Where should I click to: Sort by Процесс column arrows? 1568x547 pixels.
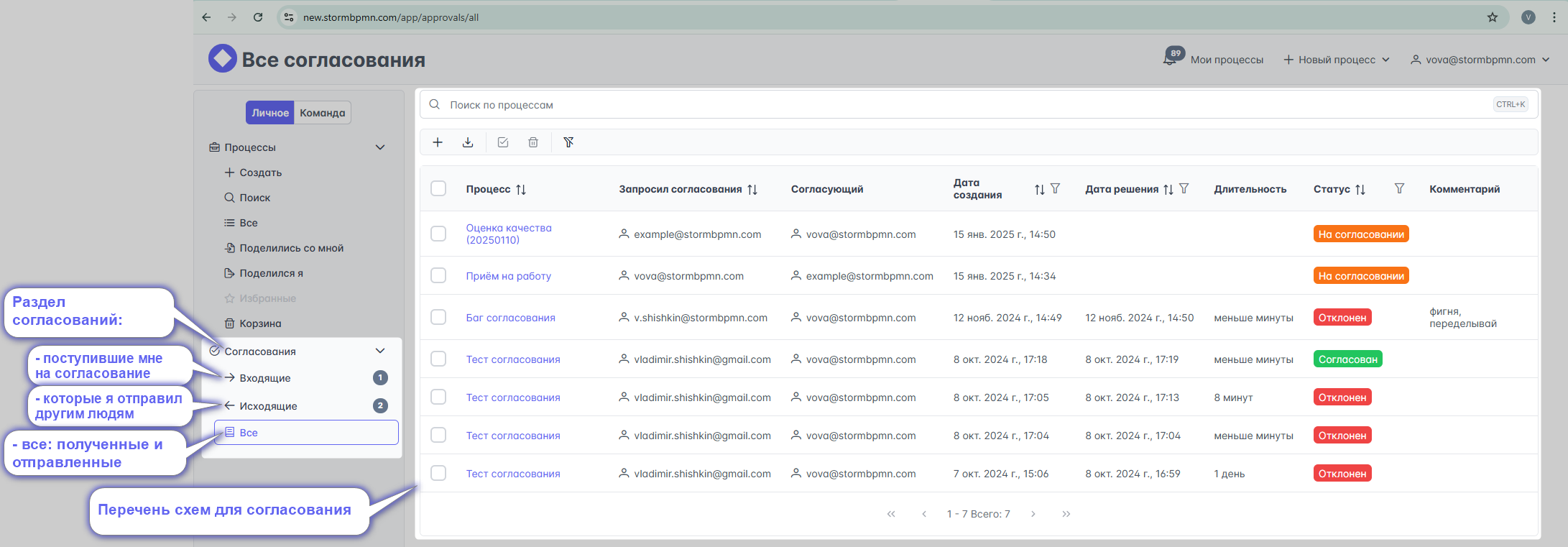[x=521, y=190]
